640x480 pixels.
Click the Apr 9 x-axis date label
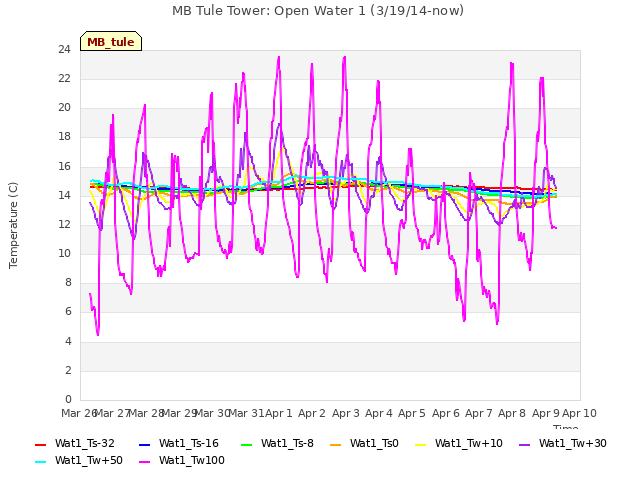coord(546,413)
